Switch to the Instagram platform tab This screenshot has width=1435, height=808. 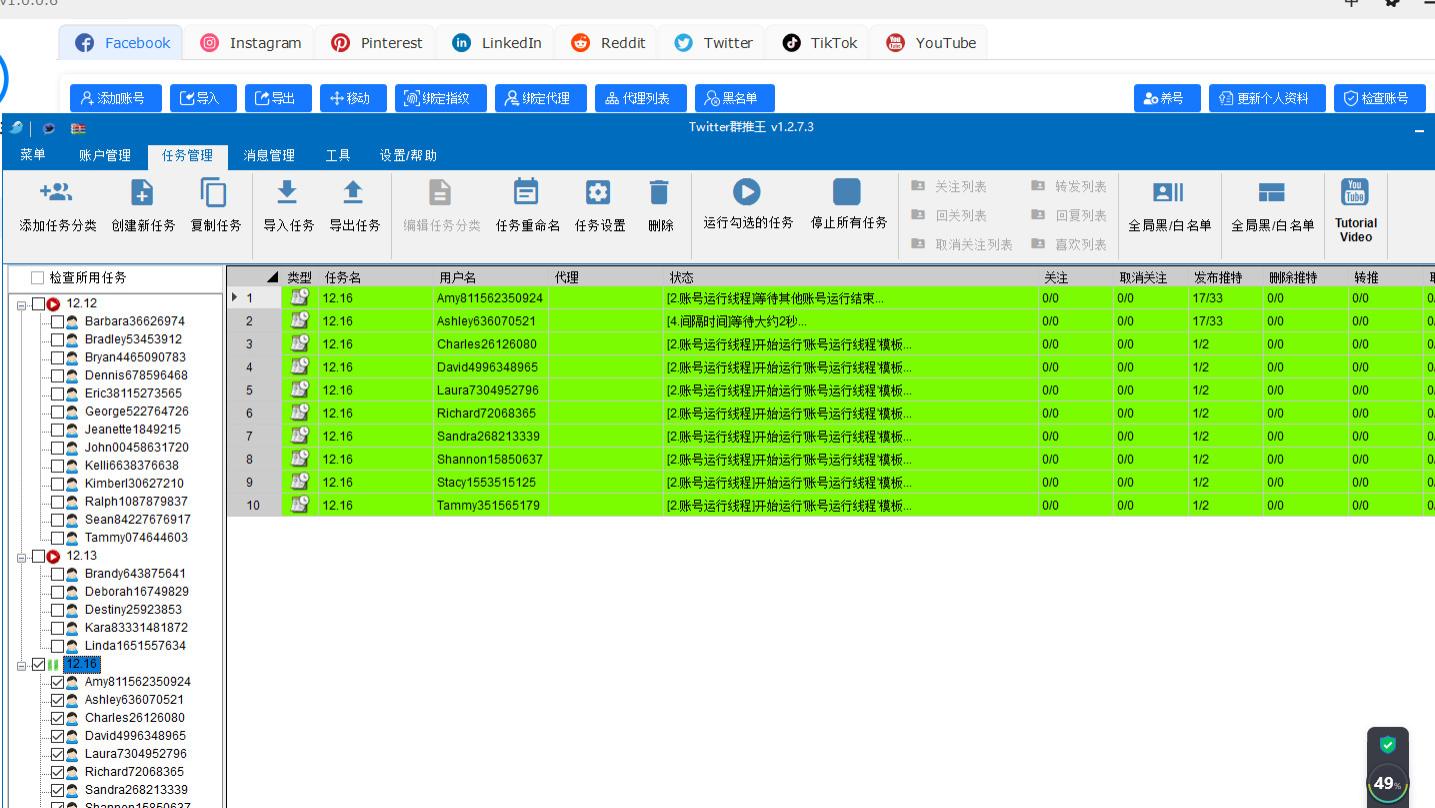(x=250, y=43)
